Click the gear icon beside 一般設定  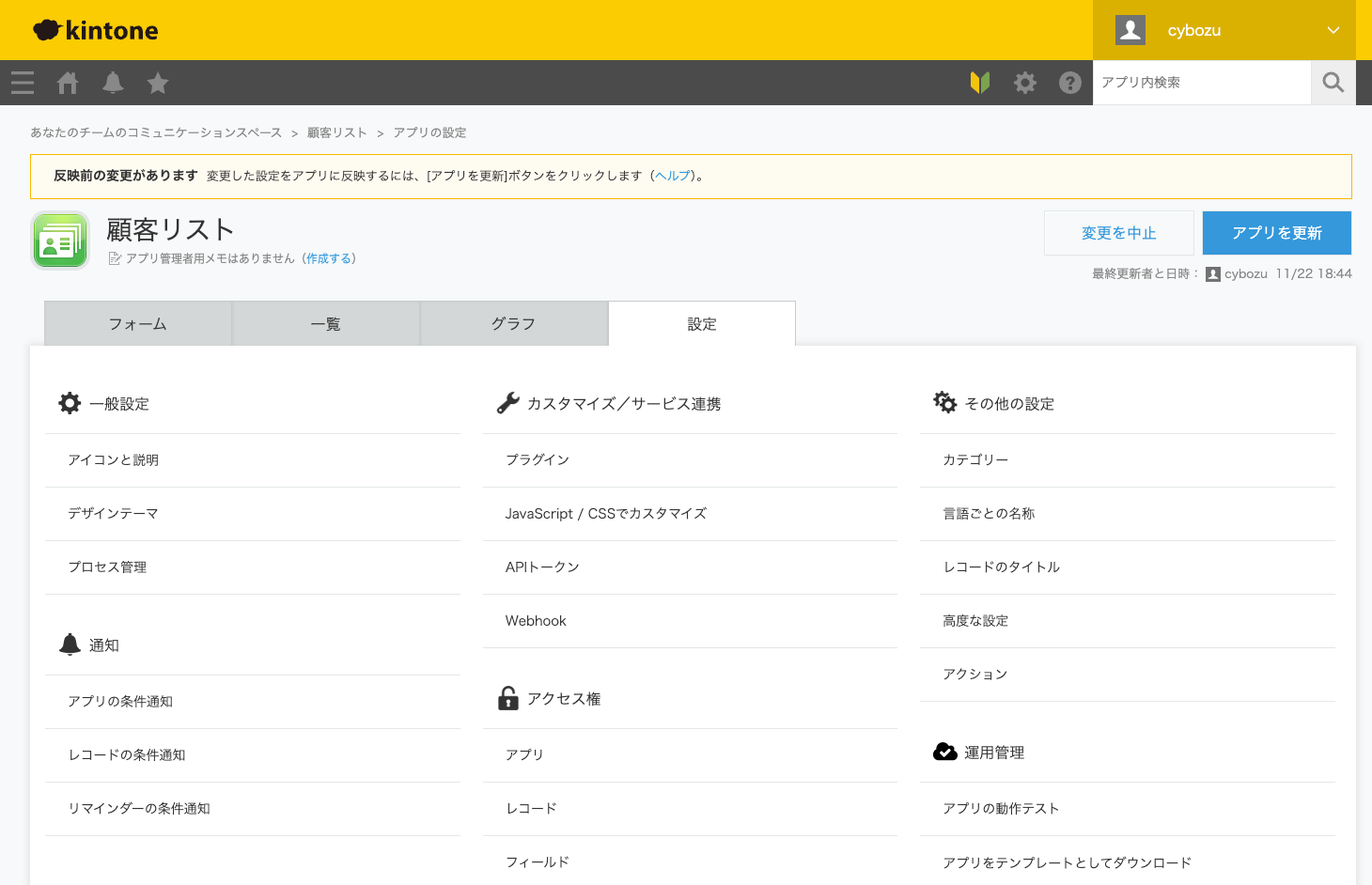click(70, 403)
